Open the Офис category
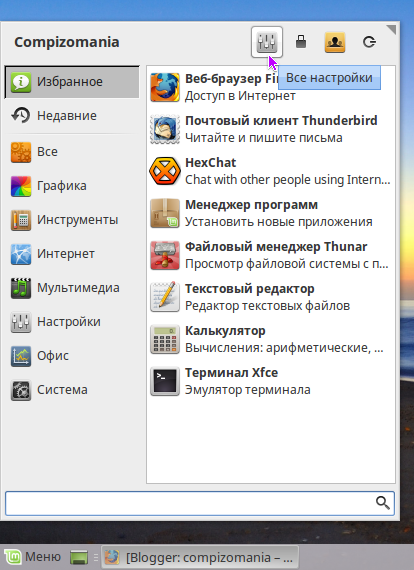414x570 pixels. point(72,356)
